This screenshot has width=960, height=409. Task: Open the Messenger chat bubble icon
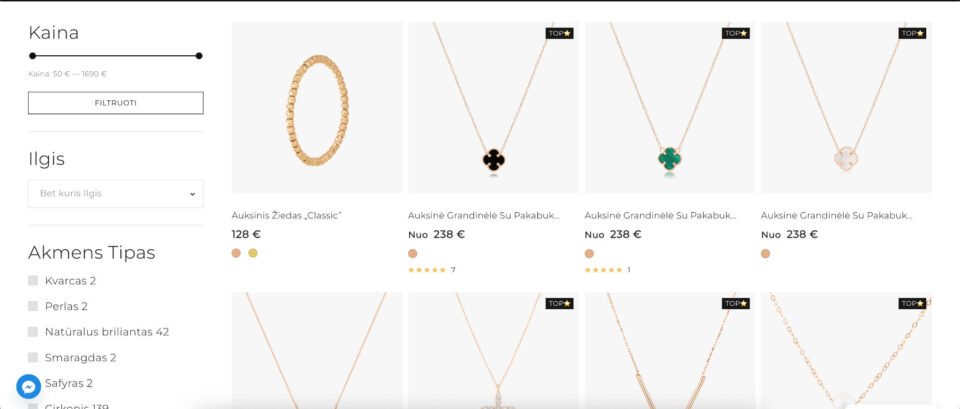[28, 387]
